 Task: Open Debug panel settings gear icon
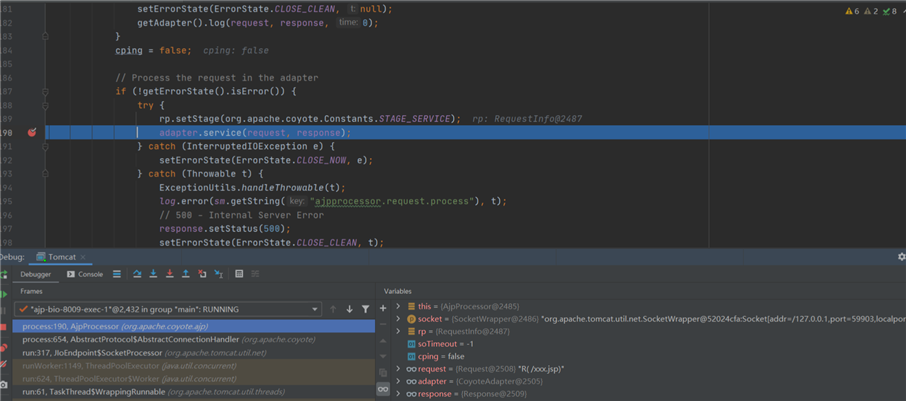pyautogui.click(x=901, y=257)
